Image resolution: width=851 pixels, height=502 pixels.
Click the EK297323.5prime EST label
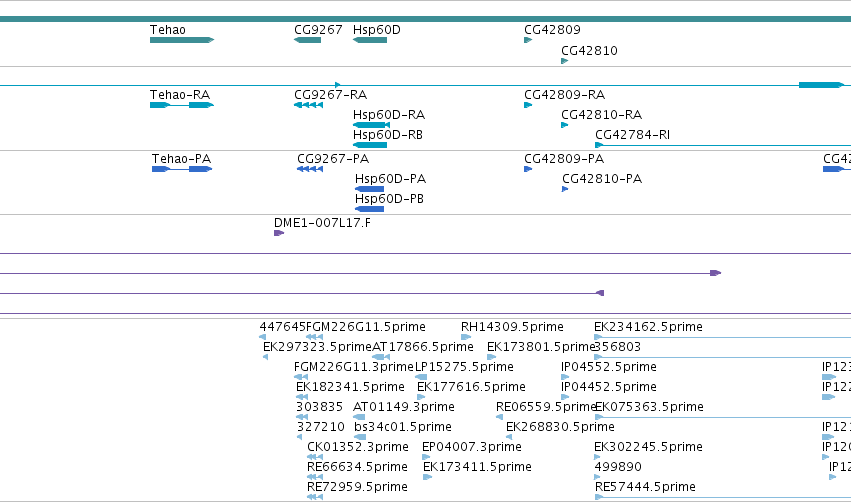pos(317,347)
